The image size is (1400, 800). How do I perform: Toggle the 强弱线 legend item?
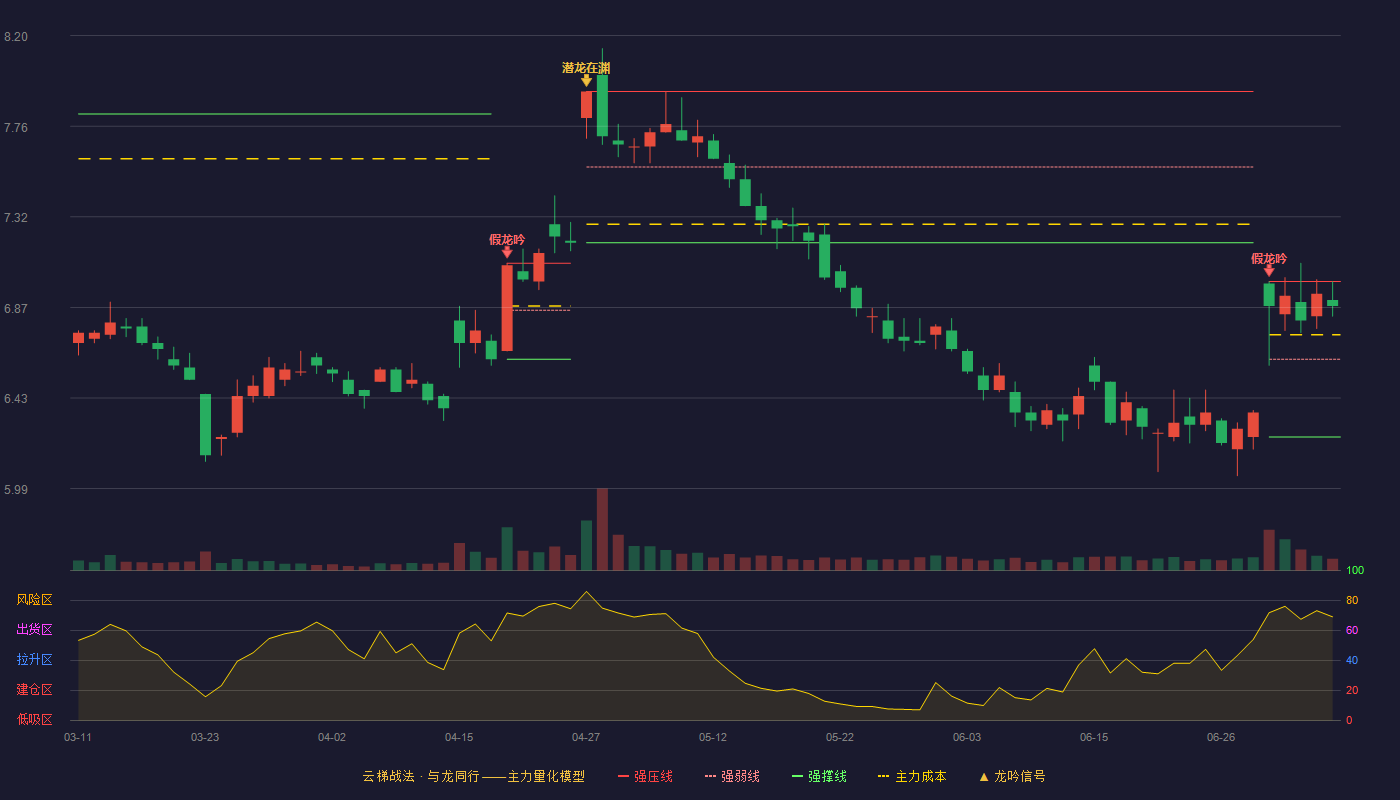pos(732,776)
